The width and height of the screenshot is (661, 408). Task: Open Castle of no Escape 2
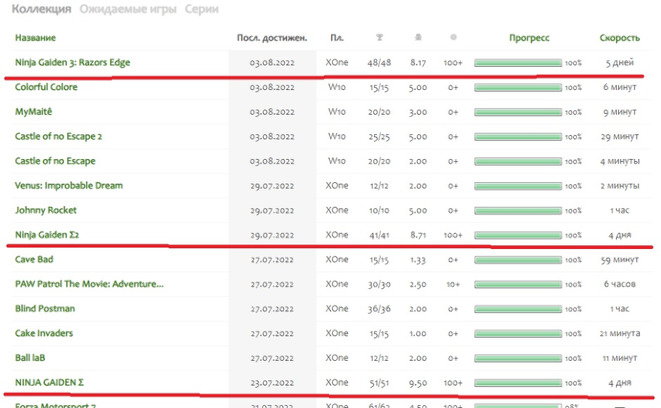[x=58, y=136]
